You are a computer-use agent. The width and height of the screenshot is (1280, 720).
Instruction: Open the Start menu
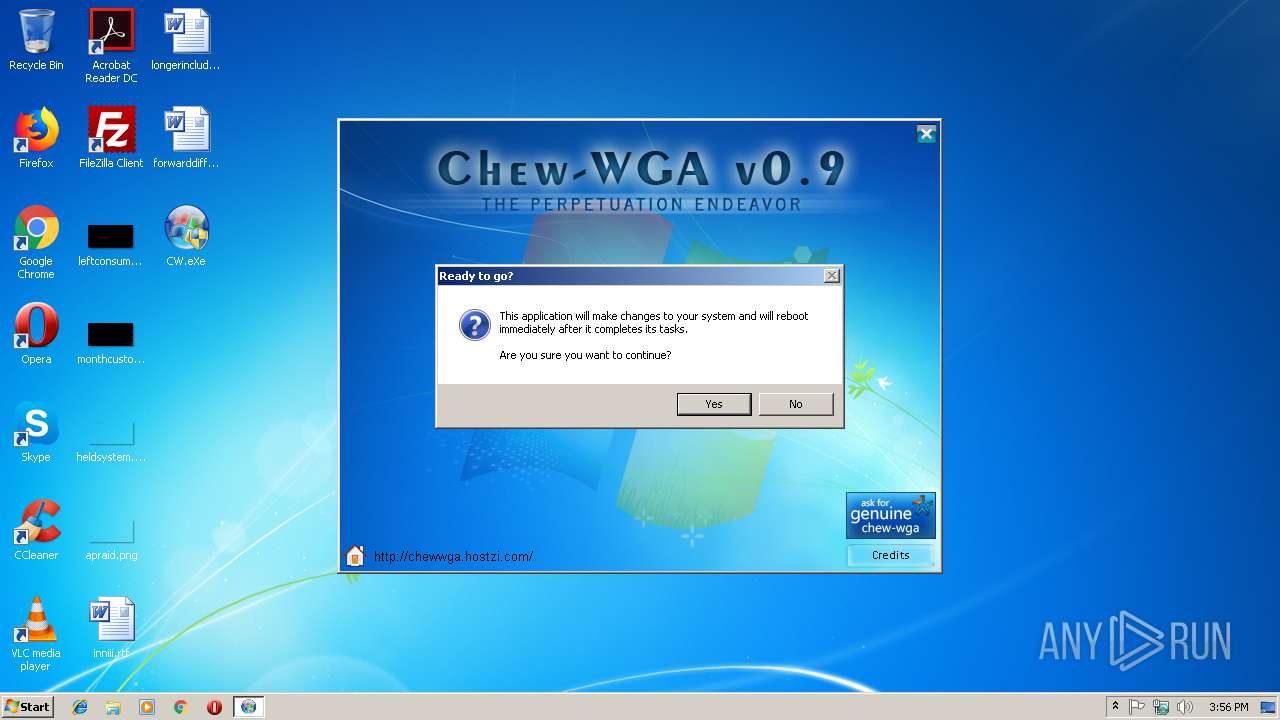coord(28,706)
